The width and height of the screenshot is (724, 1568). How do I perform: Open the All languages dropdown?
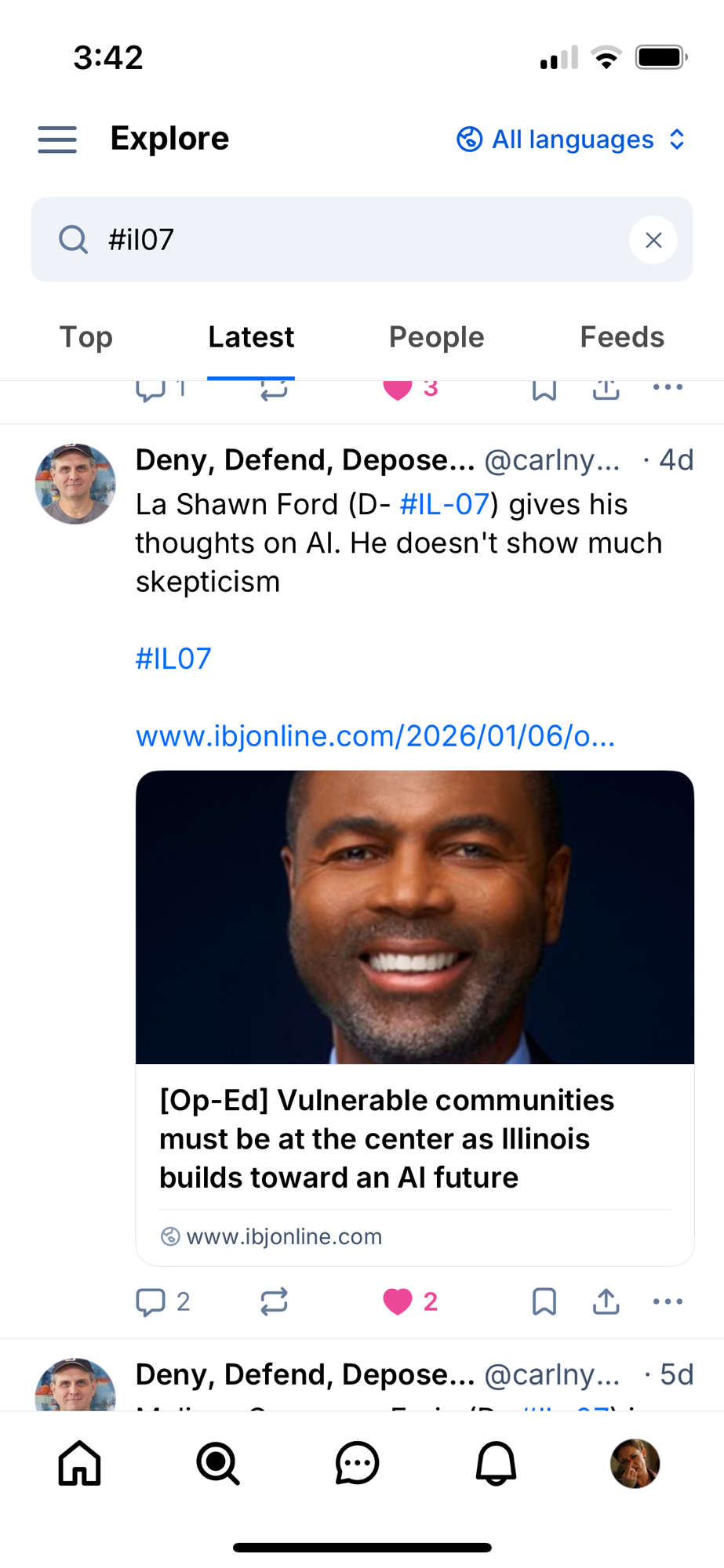click(x=572, y=140)
